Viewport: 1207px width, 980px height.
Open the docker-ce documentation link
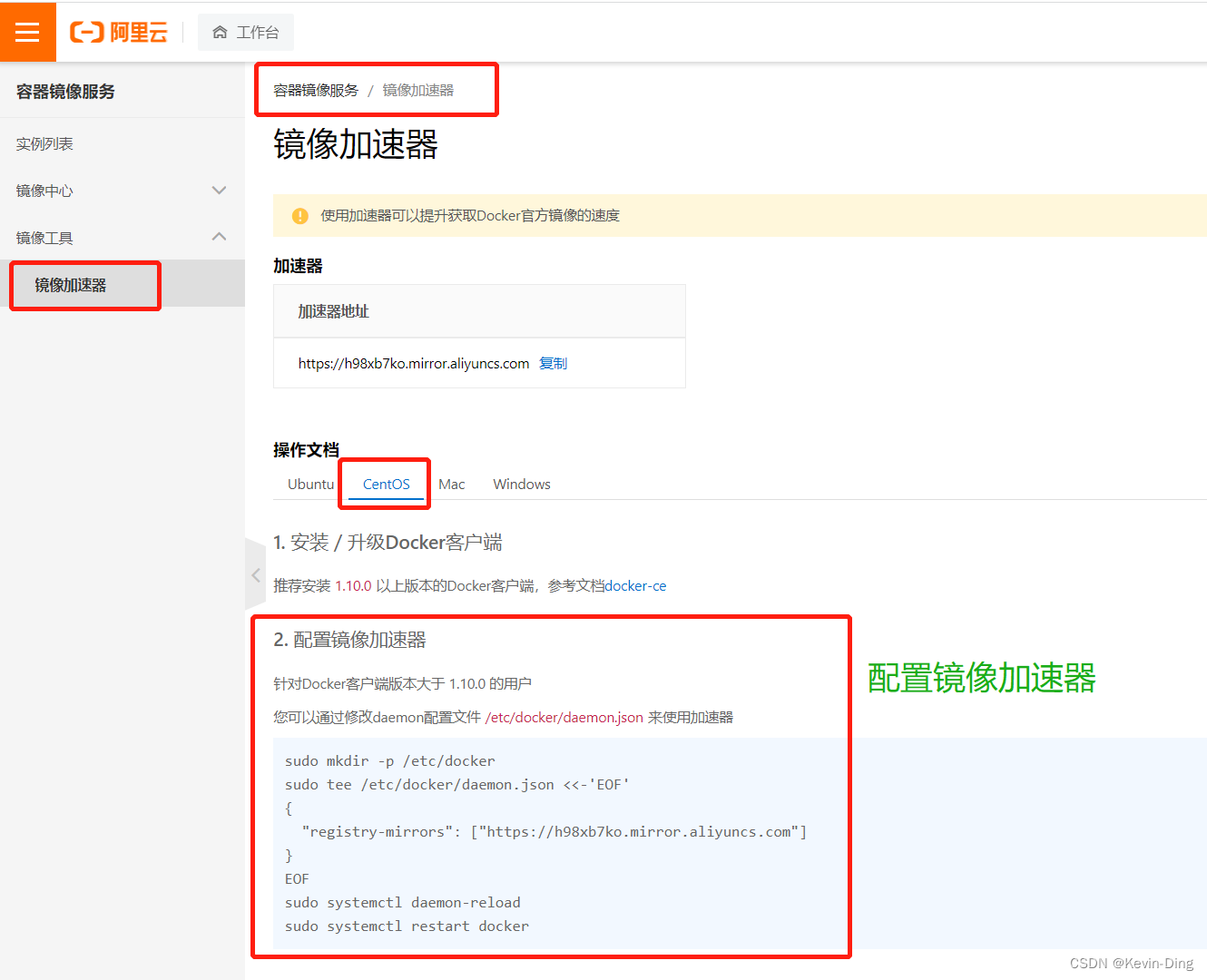click(636, 586)
